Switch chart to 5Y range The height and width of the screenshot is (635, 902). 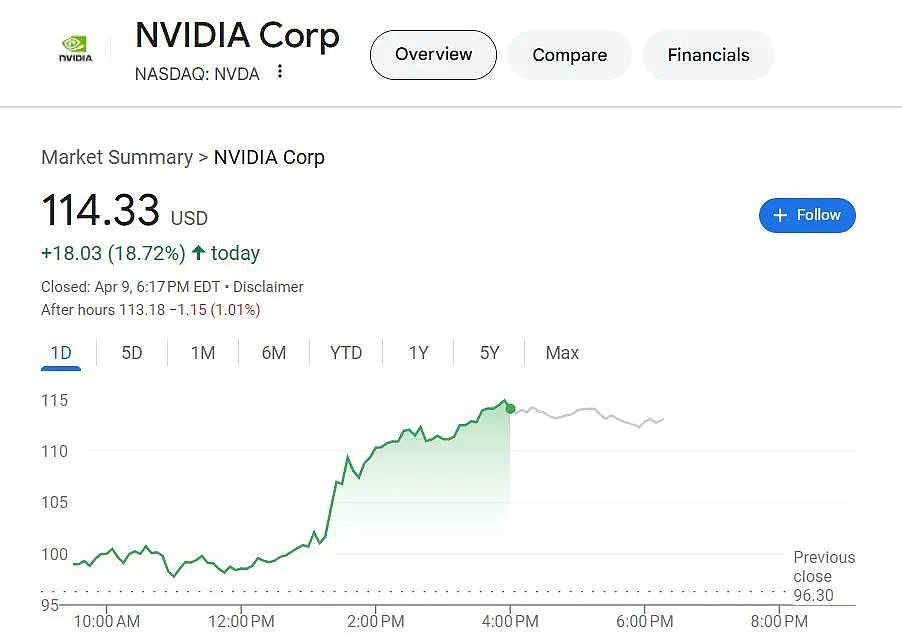click(490, 353)
